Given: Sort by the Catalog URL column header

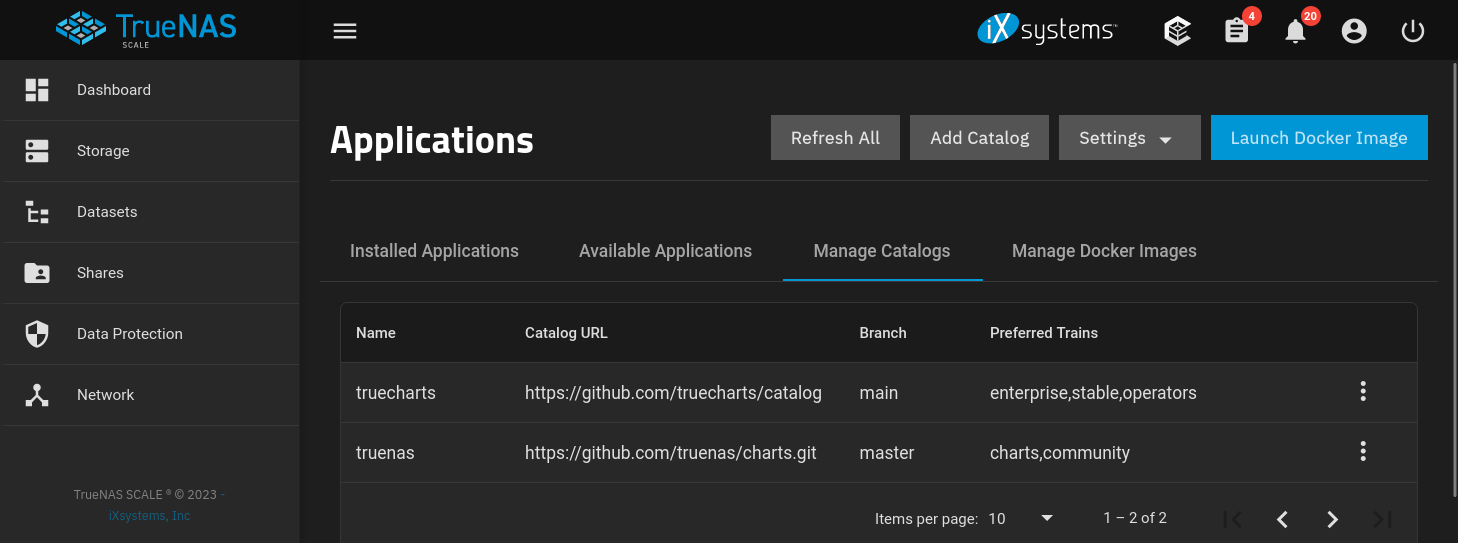Looking at the screenshot, I should pyautogui.click(x=566, y=333).
